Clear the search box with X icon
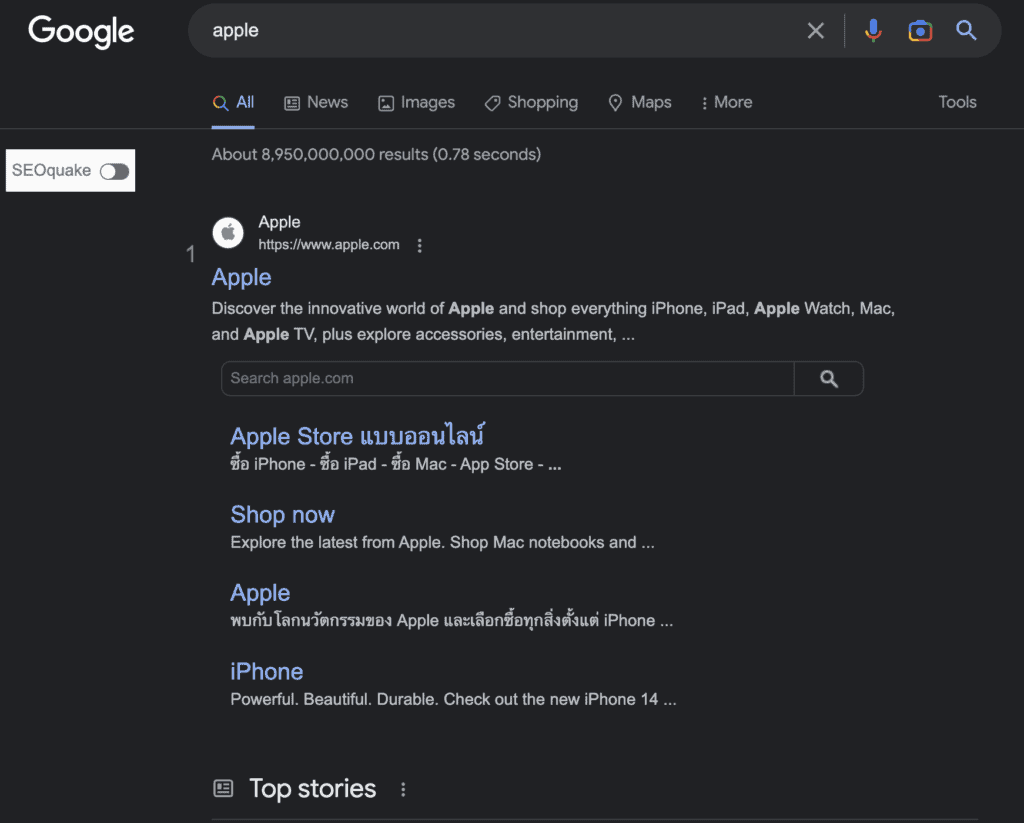This screenshot has width=1024, height=823. tap(816, 31)
